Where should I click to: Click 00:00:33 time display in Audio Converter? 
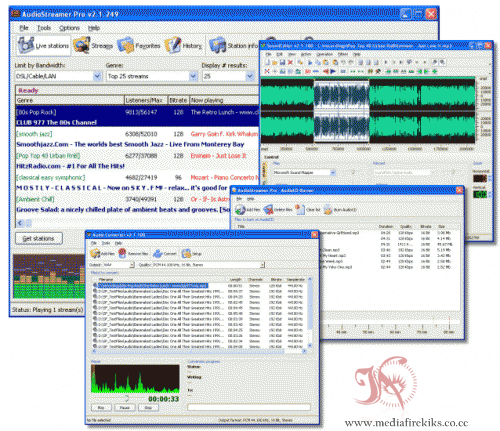pos(163,399)
